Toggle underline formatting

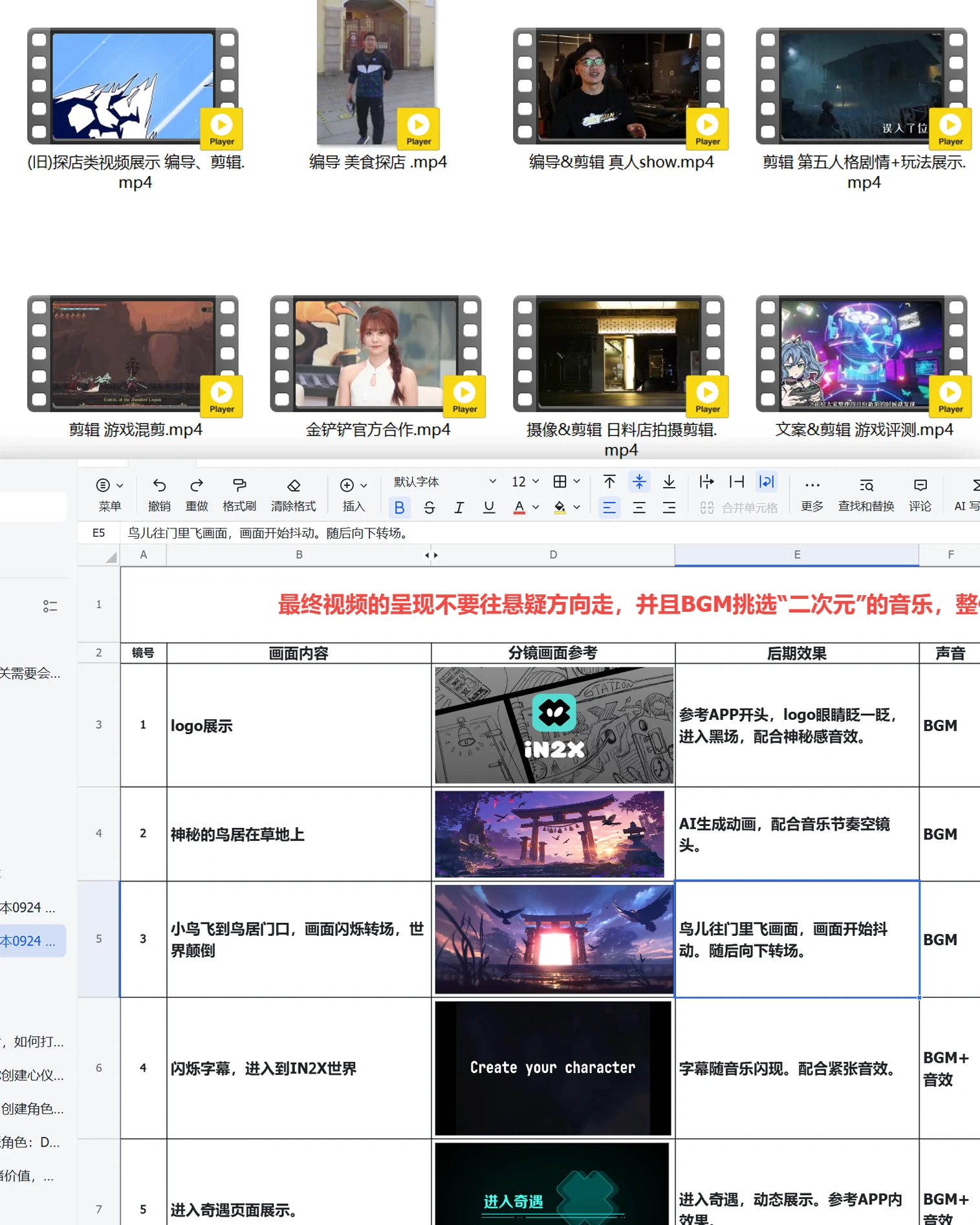[489, 508]
